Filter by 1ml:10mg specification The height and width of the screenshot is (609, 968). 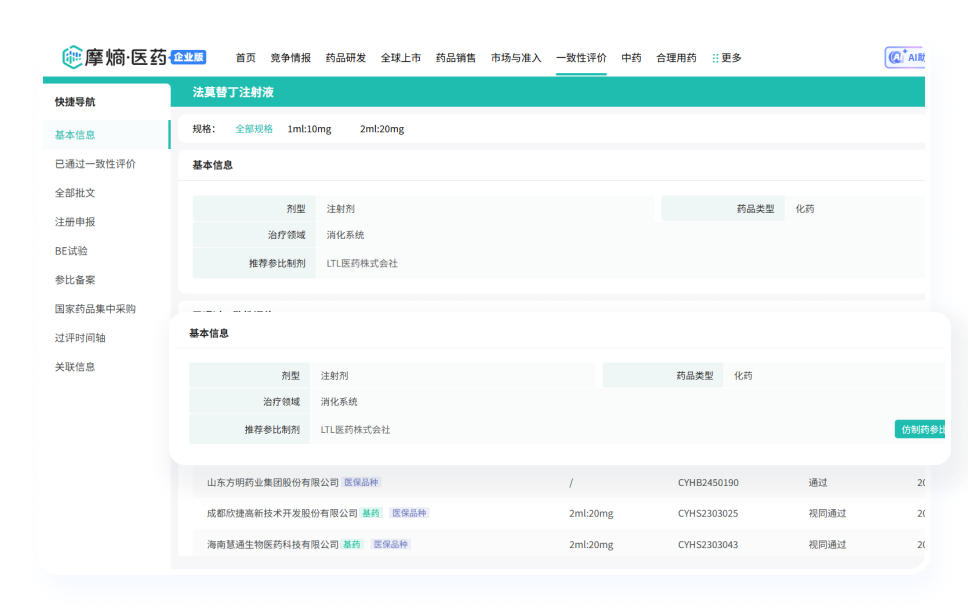(309, 129)
